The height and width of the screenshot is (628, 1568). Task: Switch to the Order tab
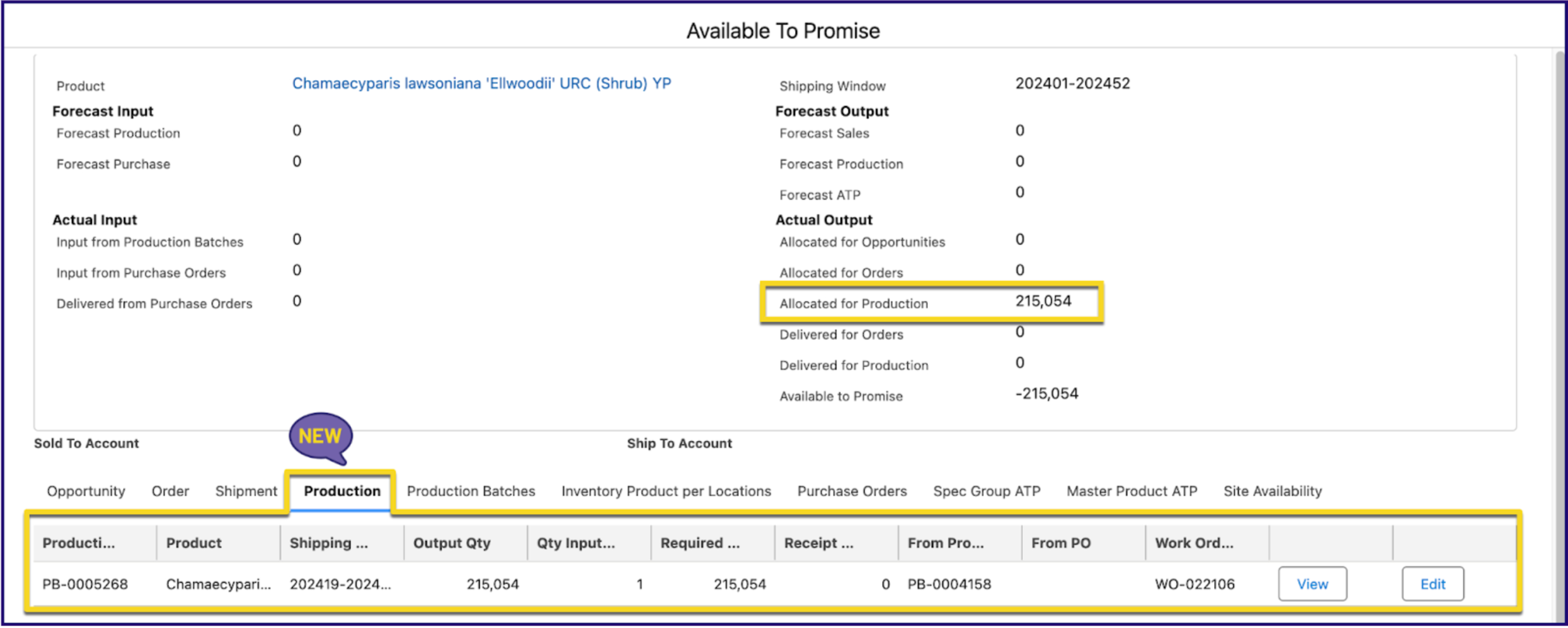tap(170, 491)
